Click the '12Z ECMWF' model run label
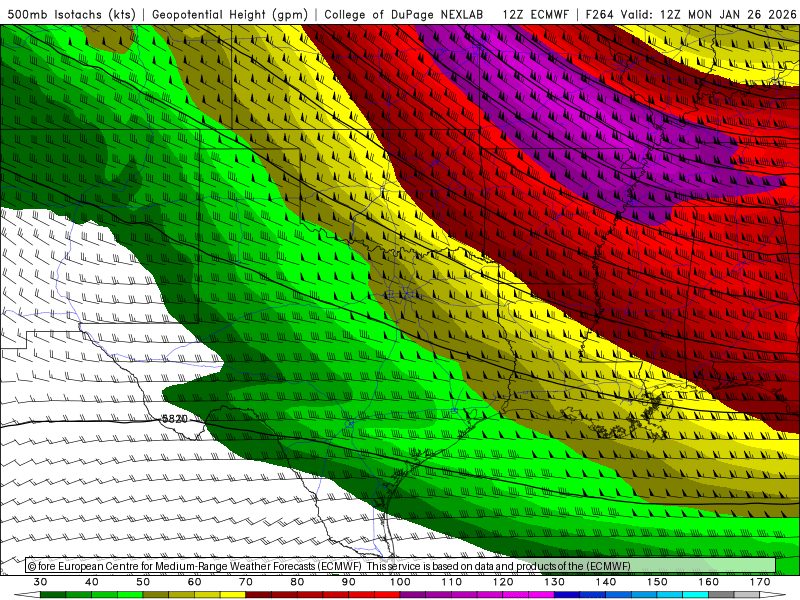The image size is (800, 600). click(535, 14)
